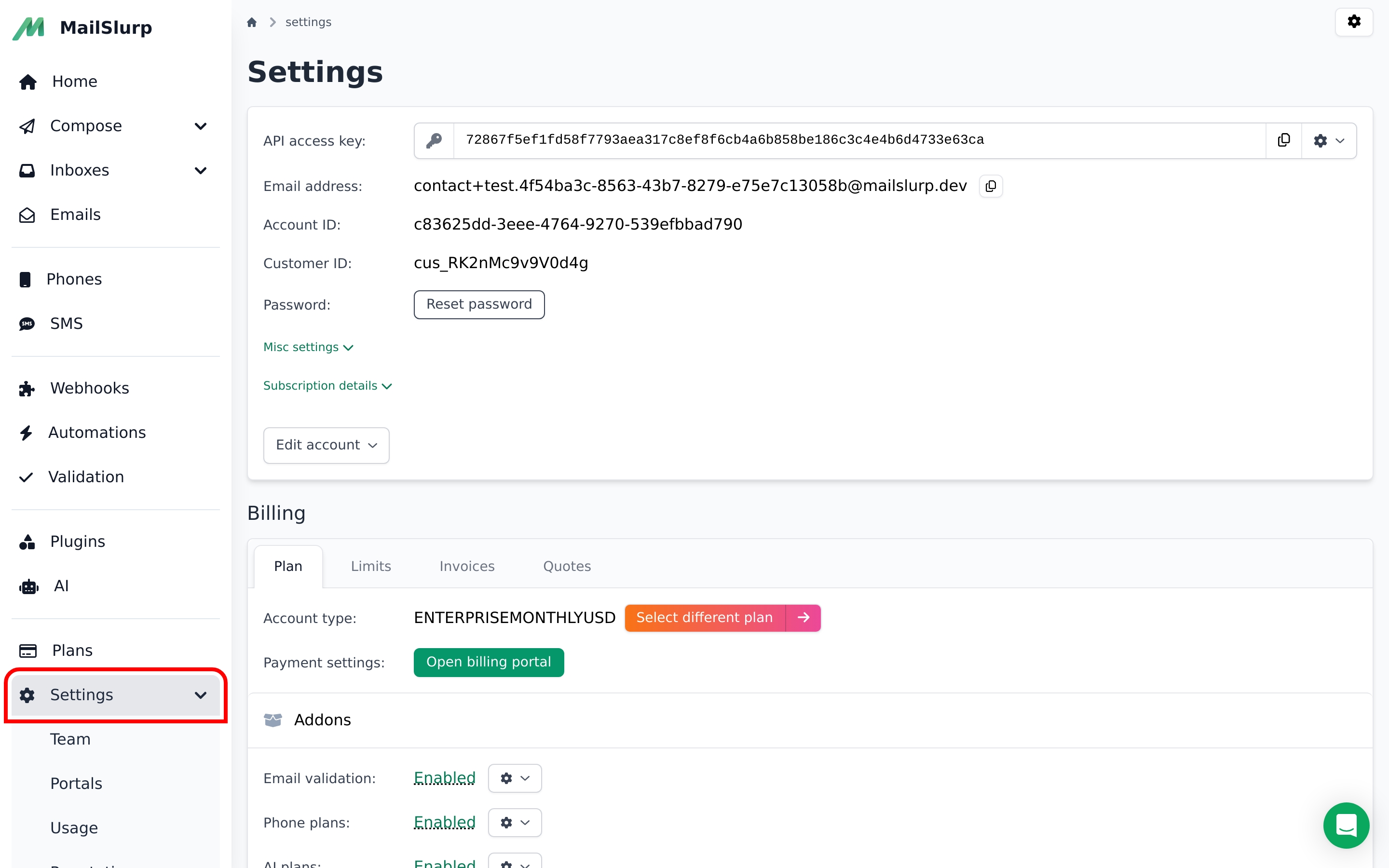Expand Subscription details

328,386
